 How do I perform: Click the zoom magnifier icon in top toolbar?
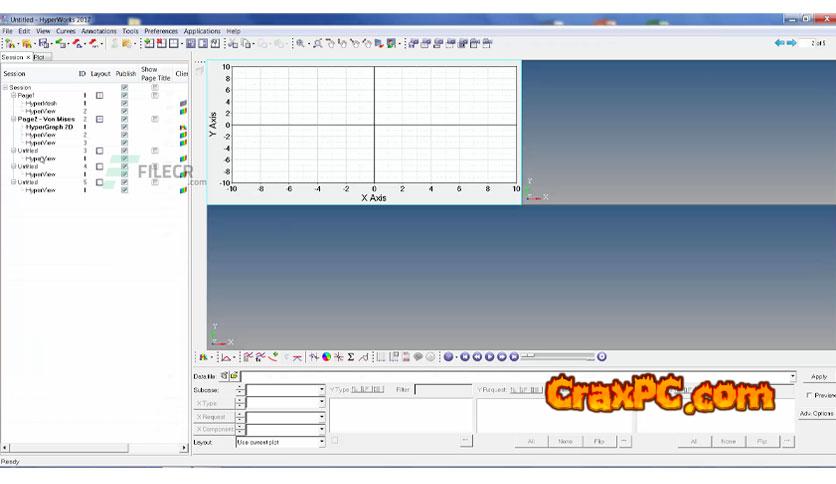pos(300,43)
